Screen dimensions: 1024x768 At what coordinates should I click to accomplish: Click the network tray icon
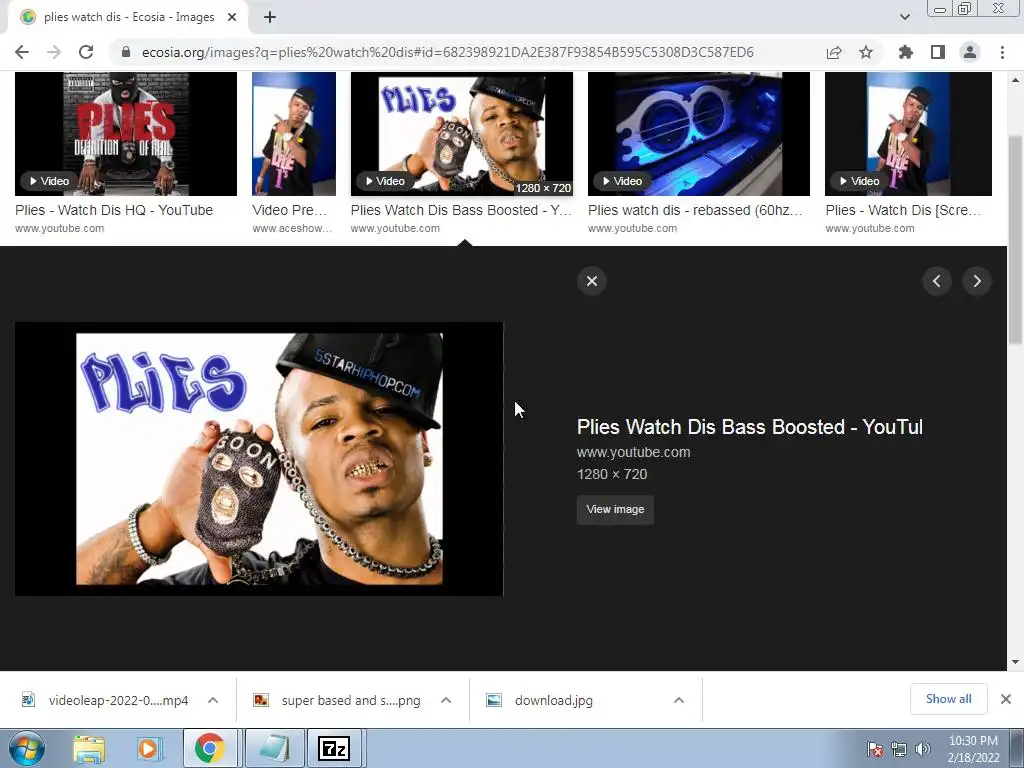point(899,749)
